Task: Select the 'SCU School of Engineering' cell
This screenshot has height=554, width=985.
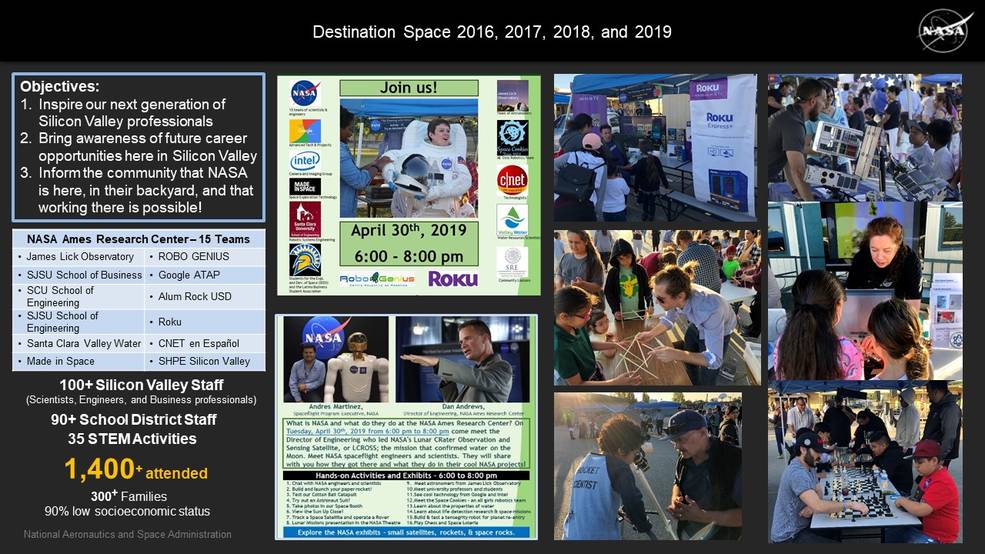Action: [79, 296]
